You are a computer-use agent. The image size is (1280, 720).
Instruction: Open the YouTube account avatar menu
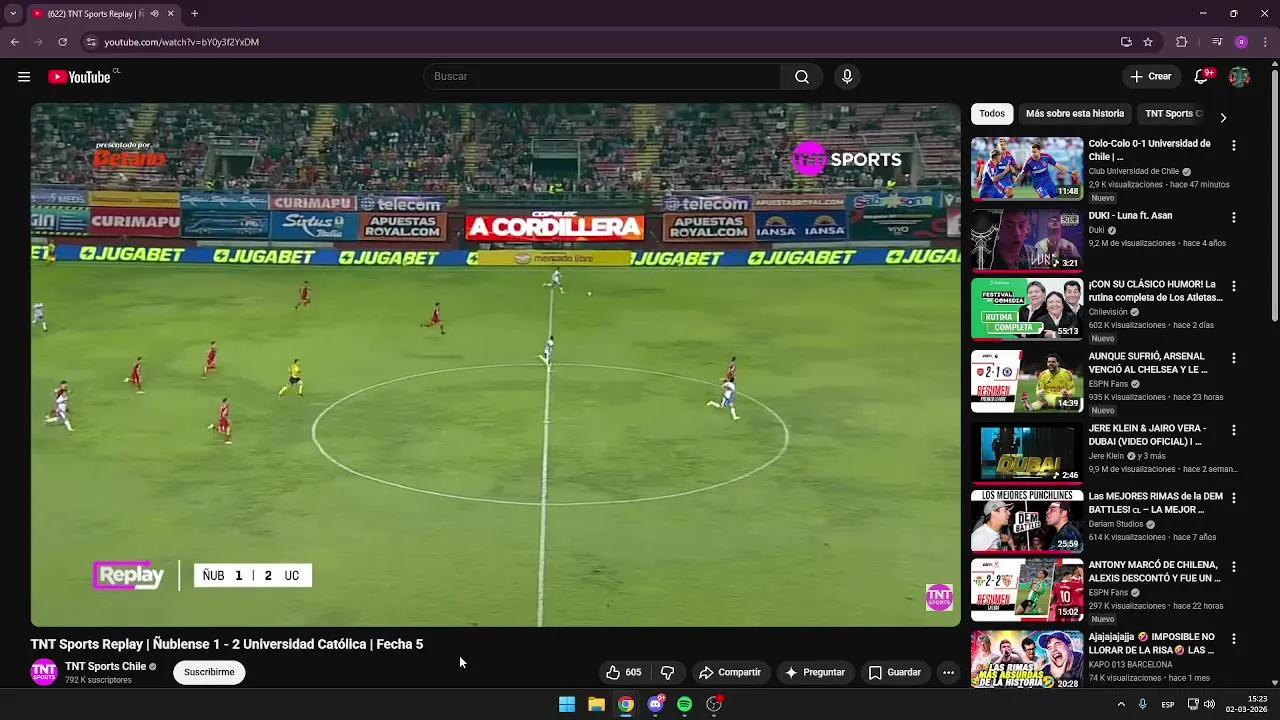pyautogui.click(x=1239, y=77)
